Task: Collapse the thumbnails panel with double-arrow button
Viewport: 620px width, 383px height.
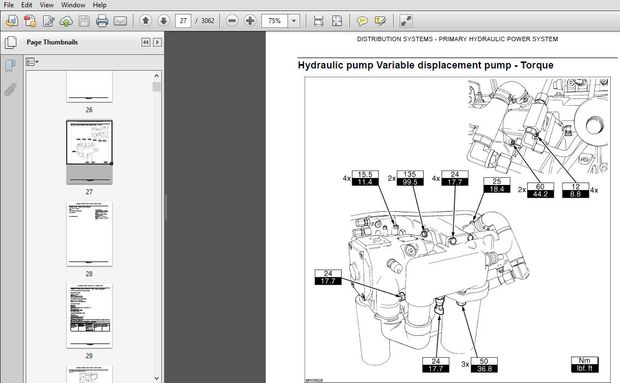Action: click(146, 42)
